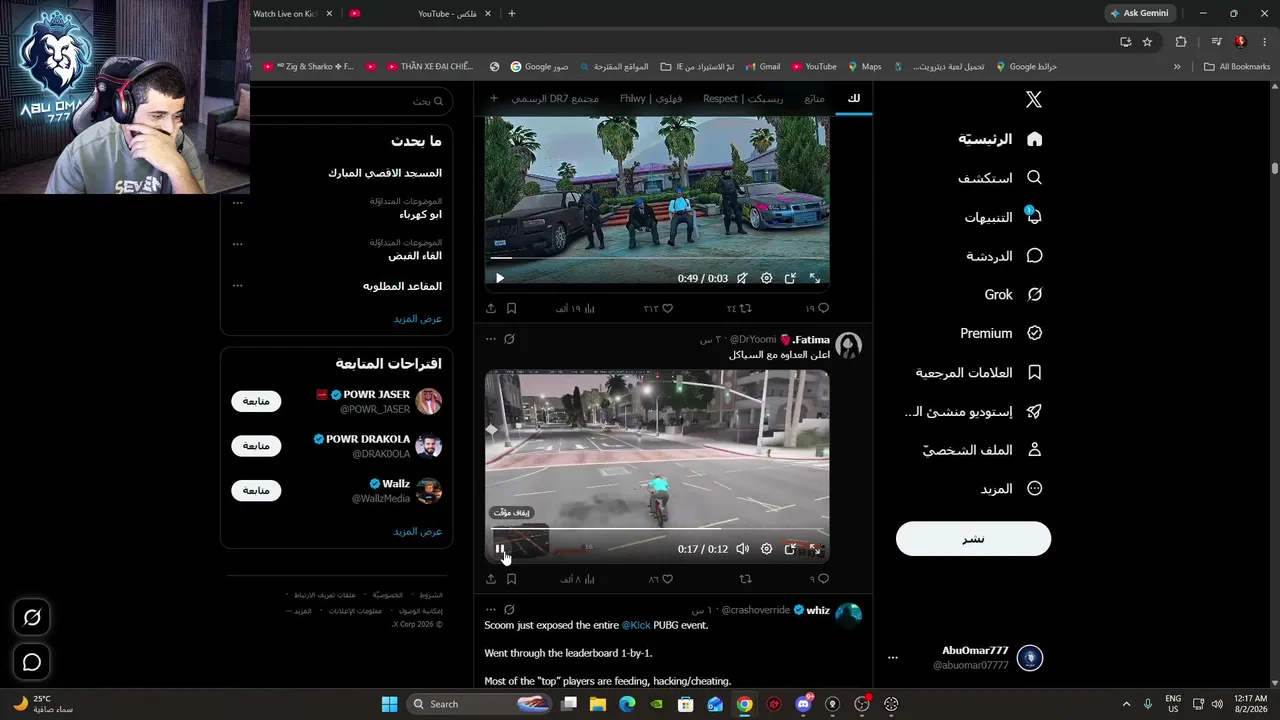Switch to the فهلوى | Fhlwy tab
The height and width of the screenshot is (720, 1280).
point(651,99)
